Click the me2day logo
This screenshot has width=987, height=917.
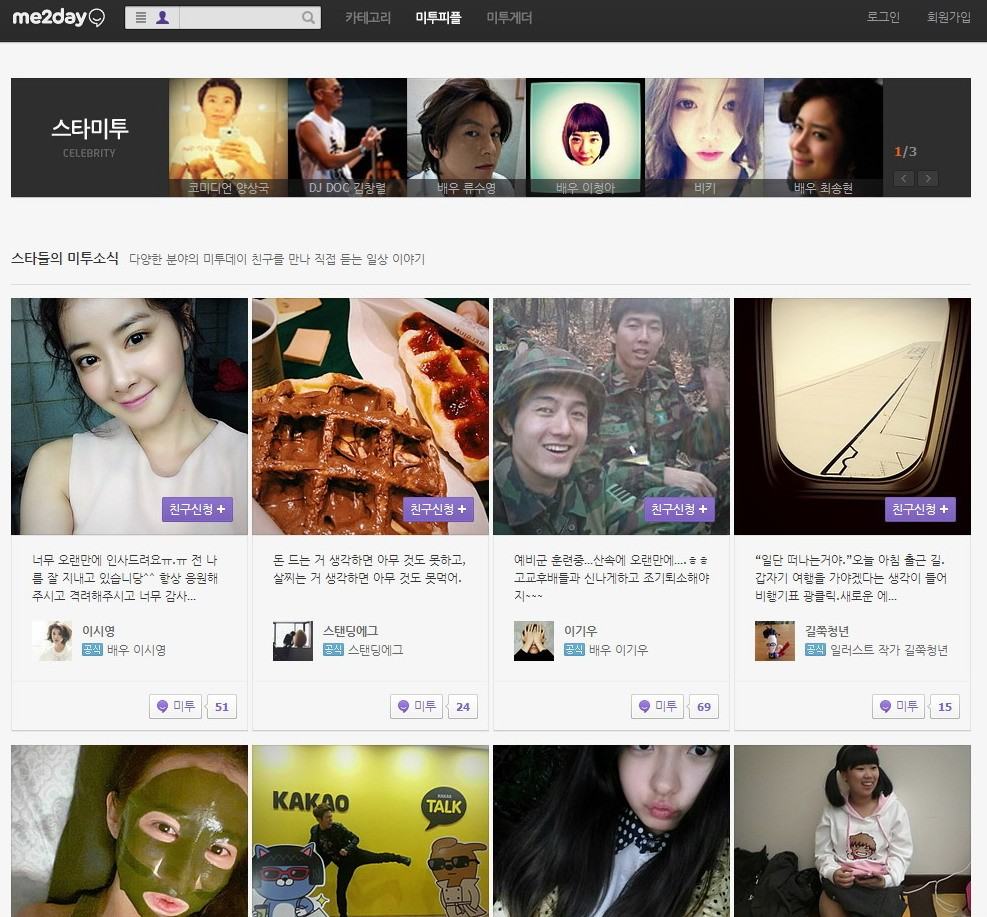[x=58, y=17]
